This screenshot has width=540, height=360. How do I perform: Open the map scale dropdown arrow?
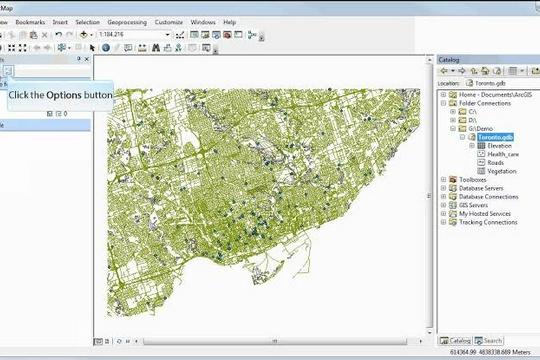point(167,35)
